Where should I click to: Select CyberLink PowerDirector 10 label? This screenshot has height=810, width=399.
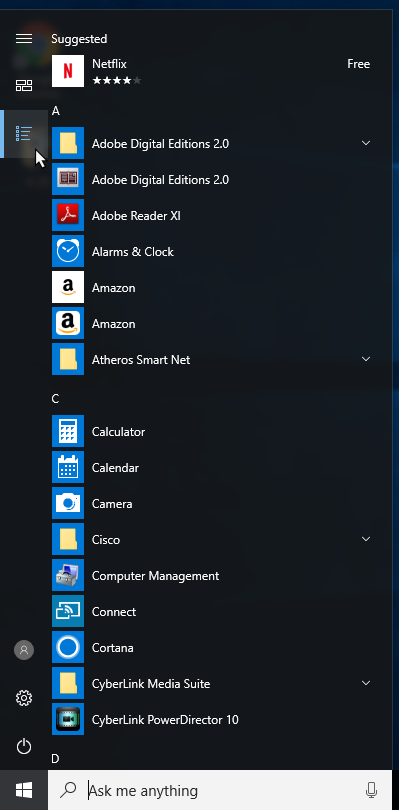(165, 720)
